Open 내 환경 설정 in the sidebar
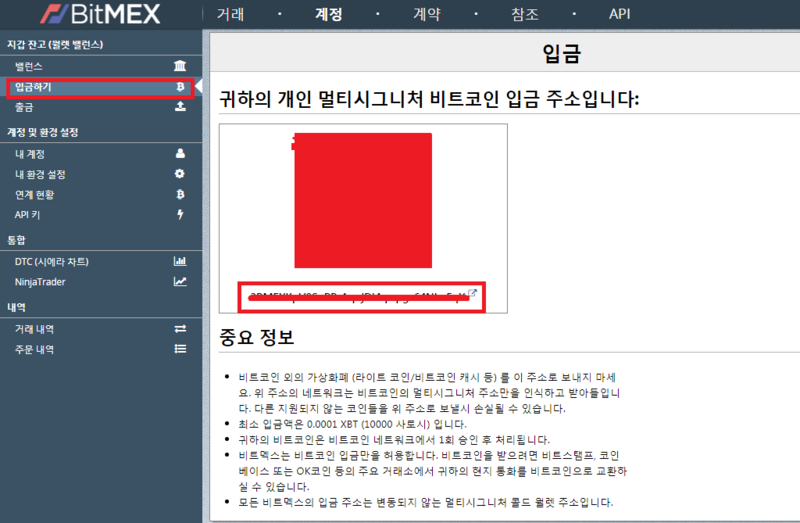Screen dimensions: 800x523 (40, 175)
